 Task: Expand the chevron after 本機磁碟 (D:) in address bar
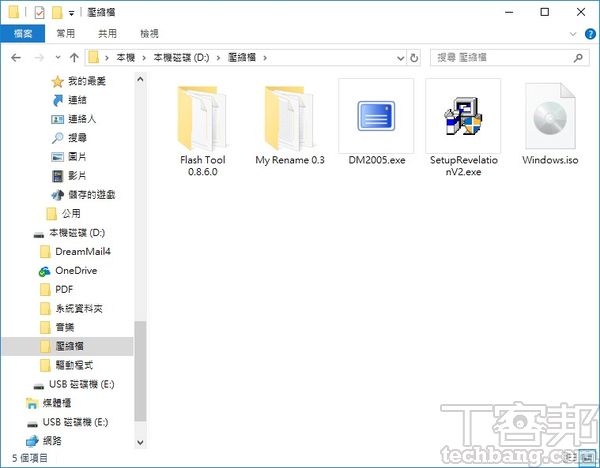pyautogui.click(x=218, y=58)
